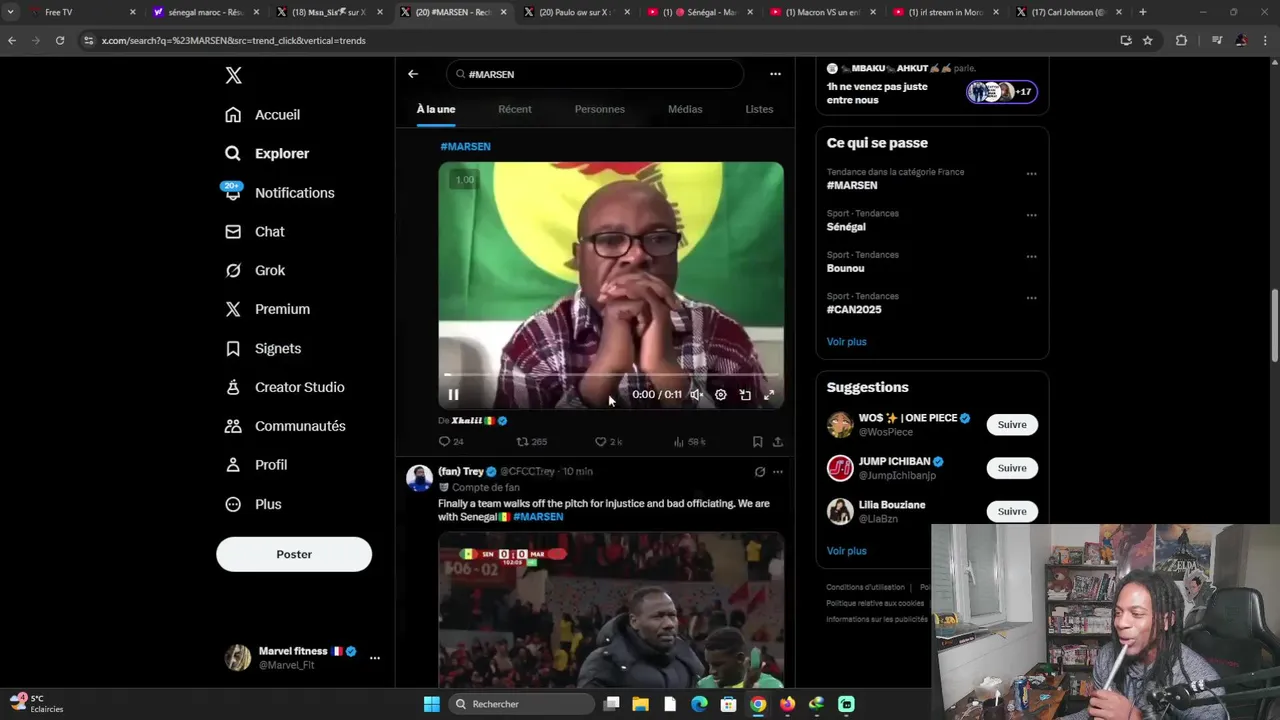Open account menu next to Marvel fitness

coord(375,658)
